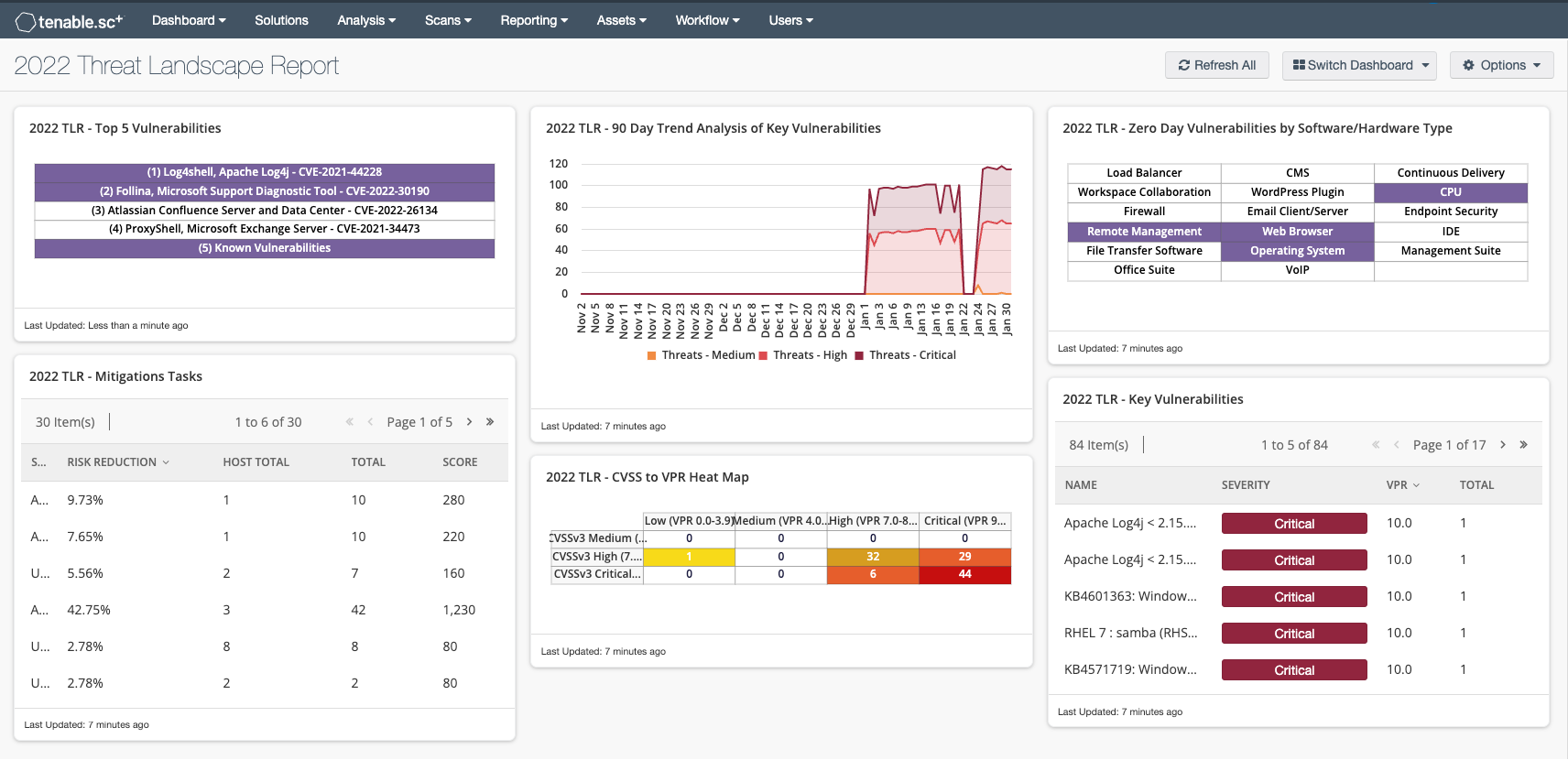Click the Refresh All button

(1216, 65)
